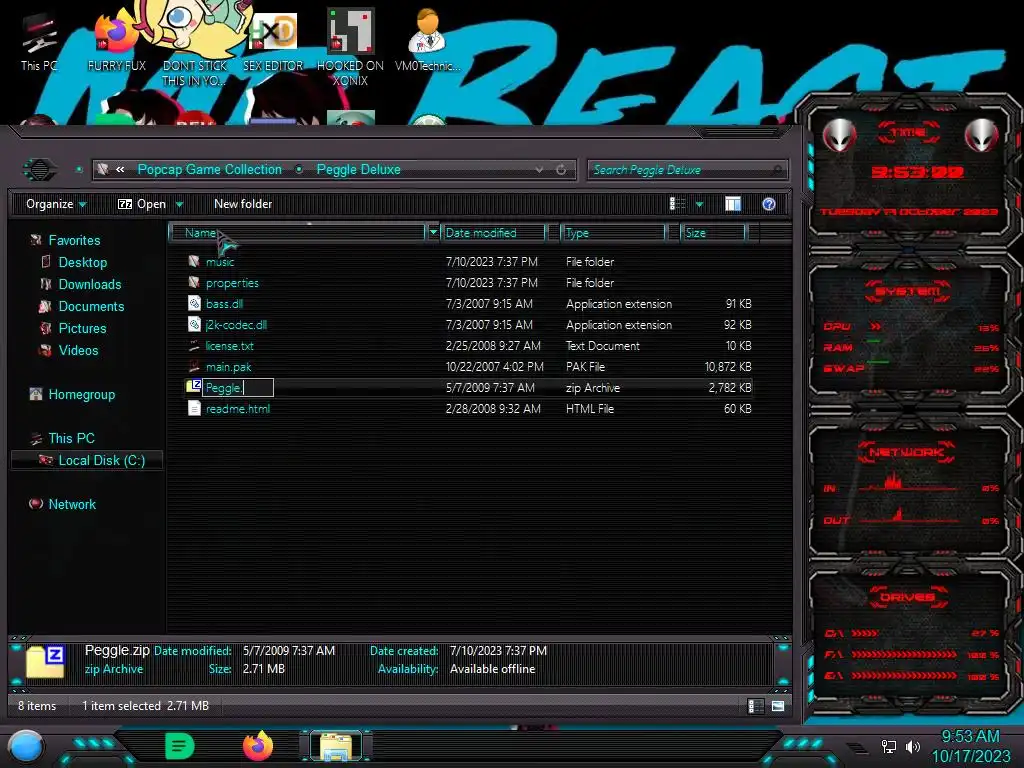1024x768 pixels.
Task: Create a New folder
Action: pyautogui.click(x=243, y=204)
